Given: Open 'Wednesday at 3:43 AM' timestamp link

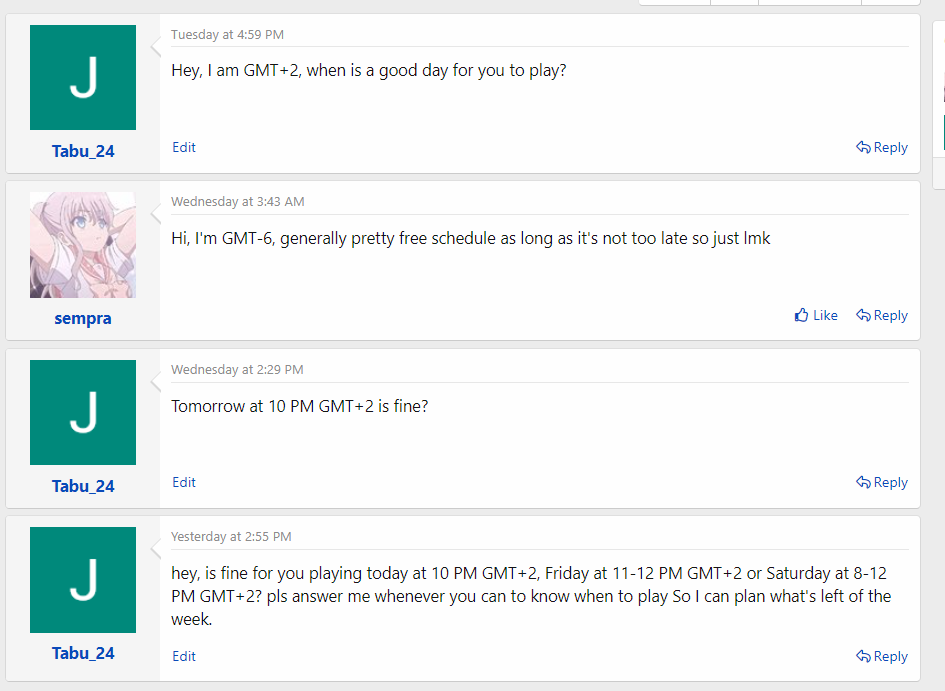Looking at the screenshot, I should [x=237, y=202].
